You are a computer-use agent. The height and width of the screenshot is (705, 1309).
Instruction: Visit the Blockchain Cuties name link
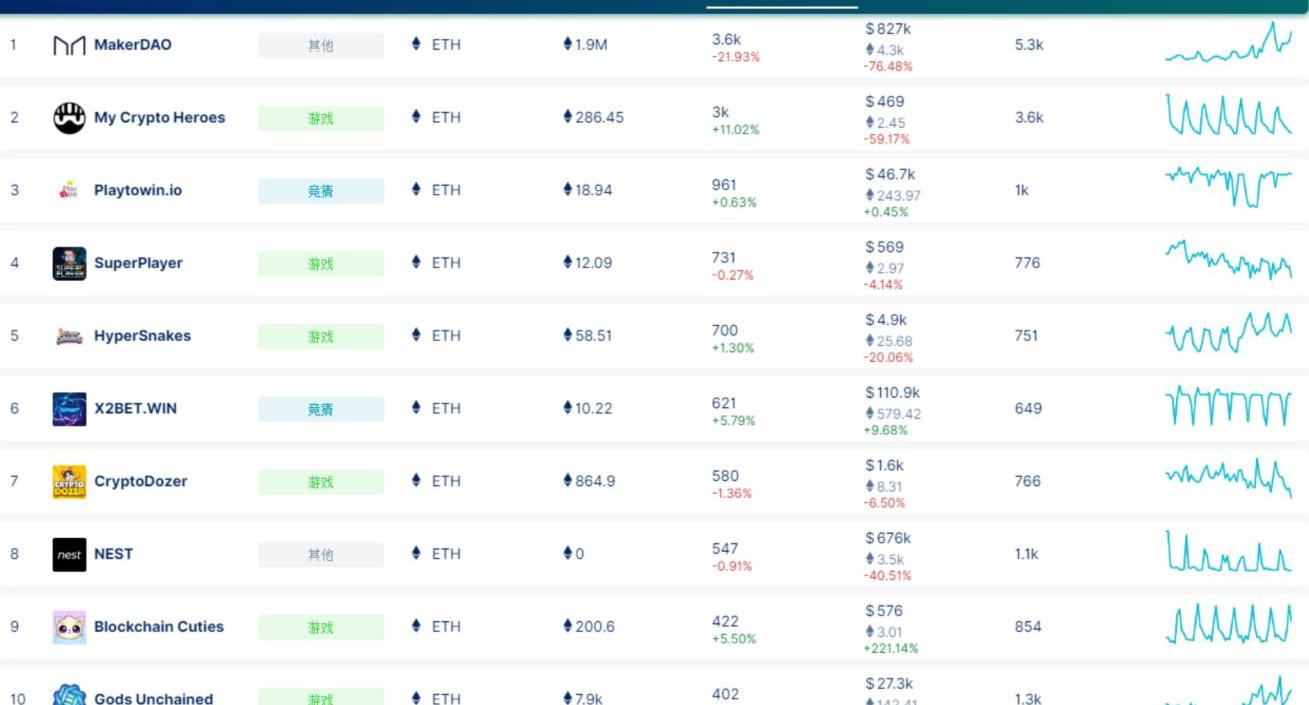159,627
